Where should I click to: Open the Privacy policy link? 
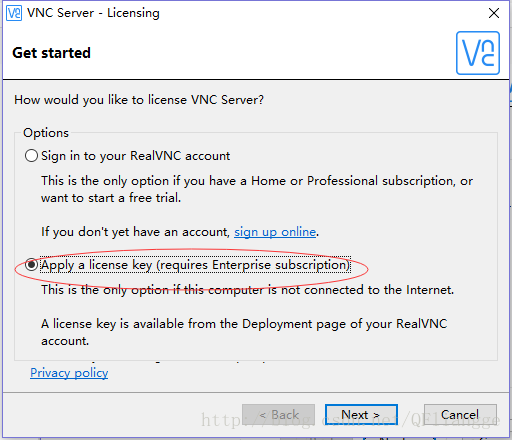click(69, 373)
